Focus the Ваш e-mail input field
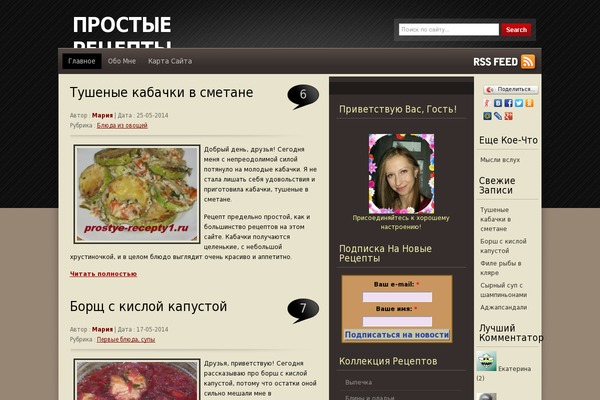The width and height of the screenshot is (600, 400). point(397,297)
